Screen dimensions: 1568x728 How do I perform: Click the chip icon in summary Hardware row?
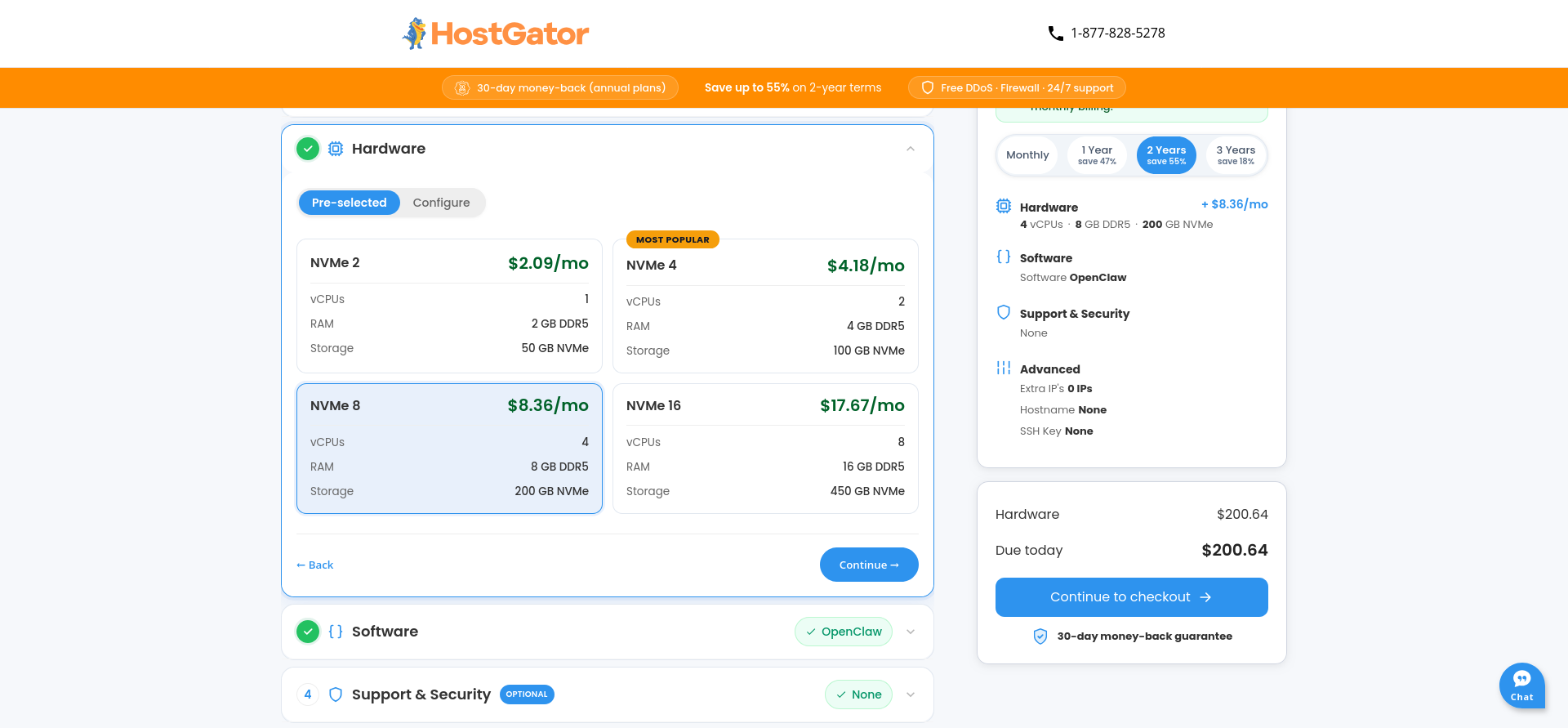coord(1004,207)
